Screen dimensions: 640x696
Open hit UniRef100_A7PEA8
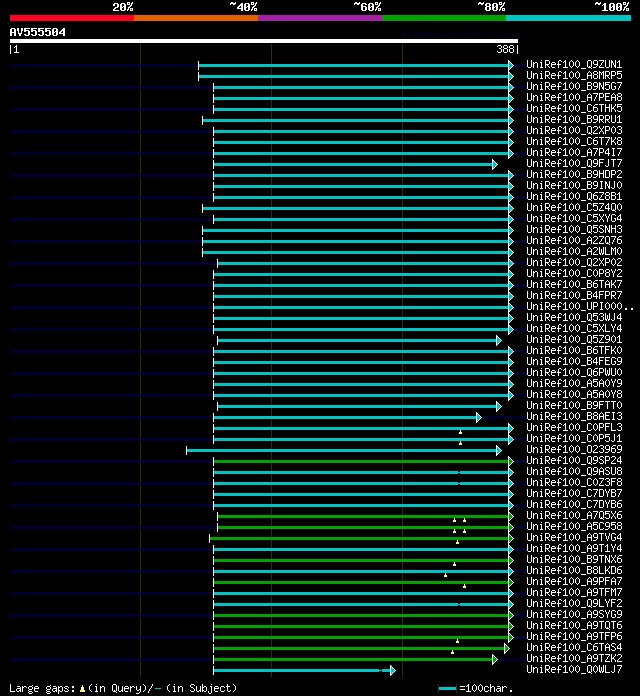point(574,97)
